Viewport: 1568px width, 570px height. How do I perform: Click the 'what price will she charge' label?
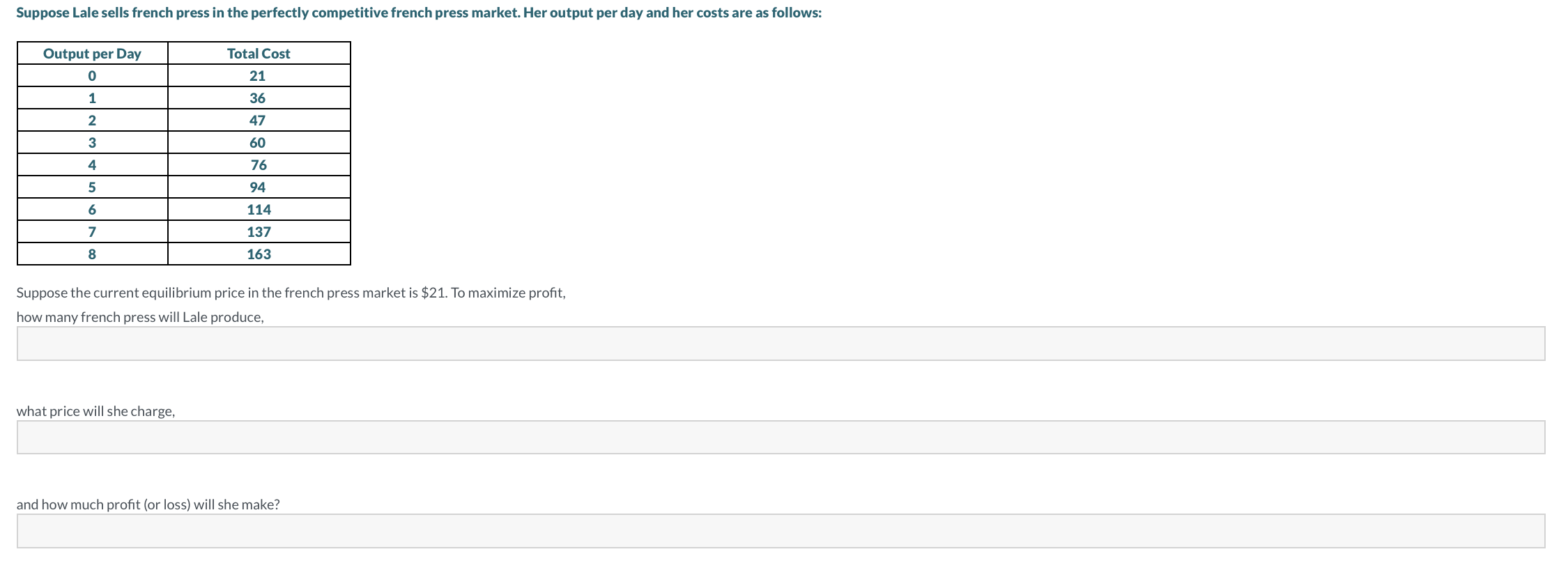pos(95,411)
